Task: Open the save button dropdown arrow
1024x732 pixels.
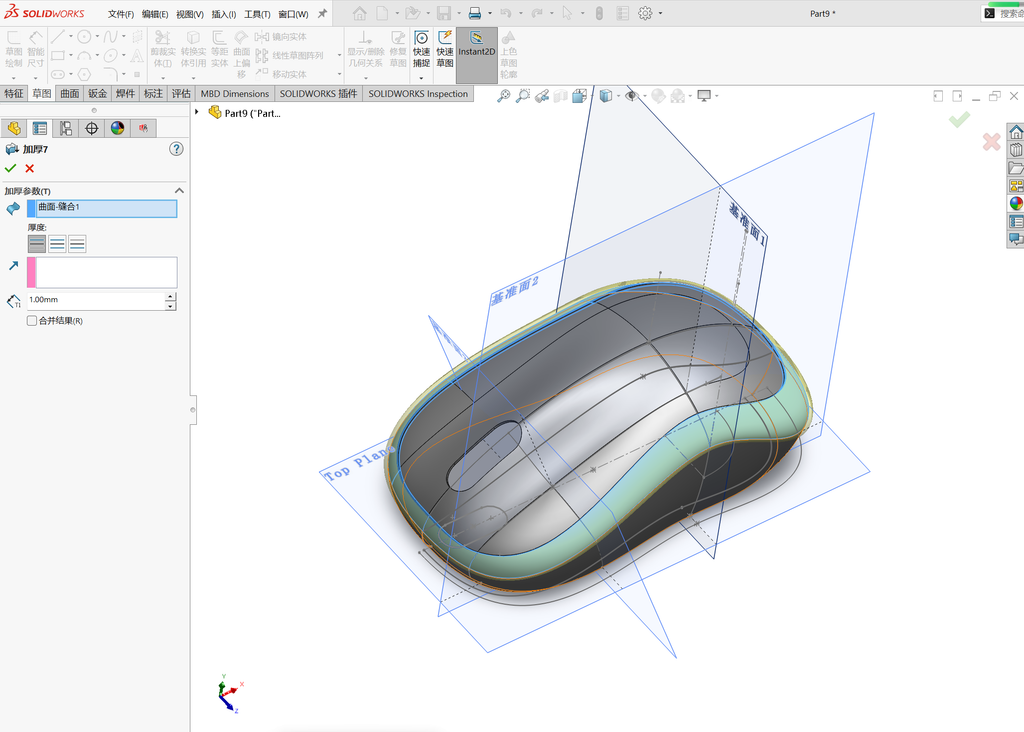Action: click(458, 13)
